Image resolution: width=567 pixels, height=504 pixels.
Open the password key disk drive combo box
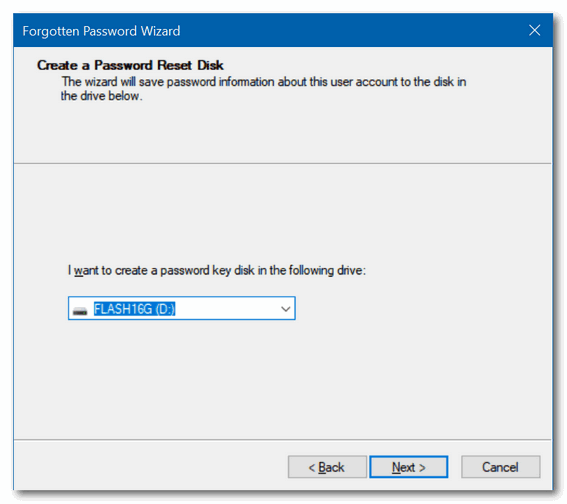click(x=182, y=308)
